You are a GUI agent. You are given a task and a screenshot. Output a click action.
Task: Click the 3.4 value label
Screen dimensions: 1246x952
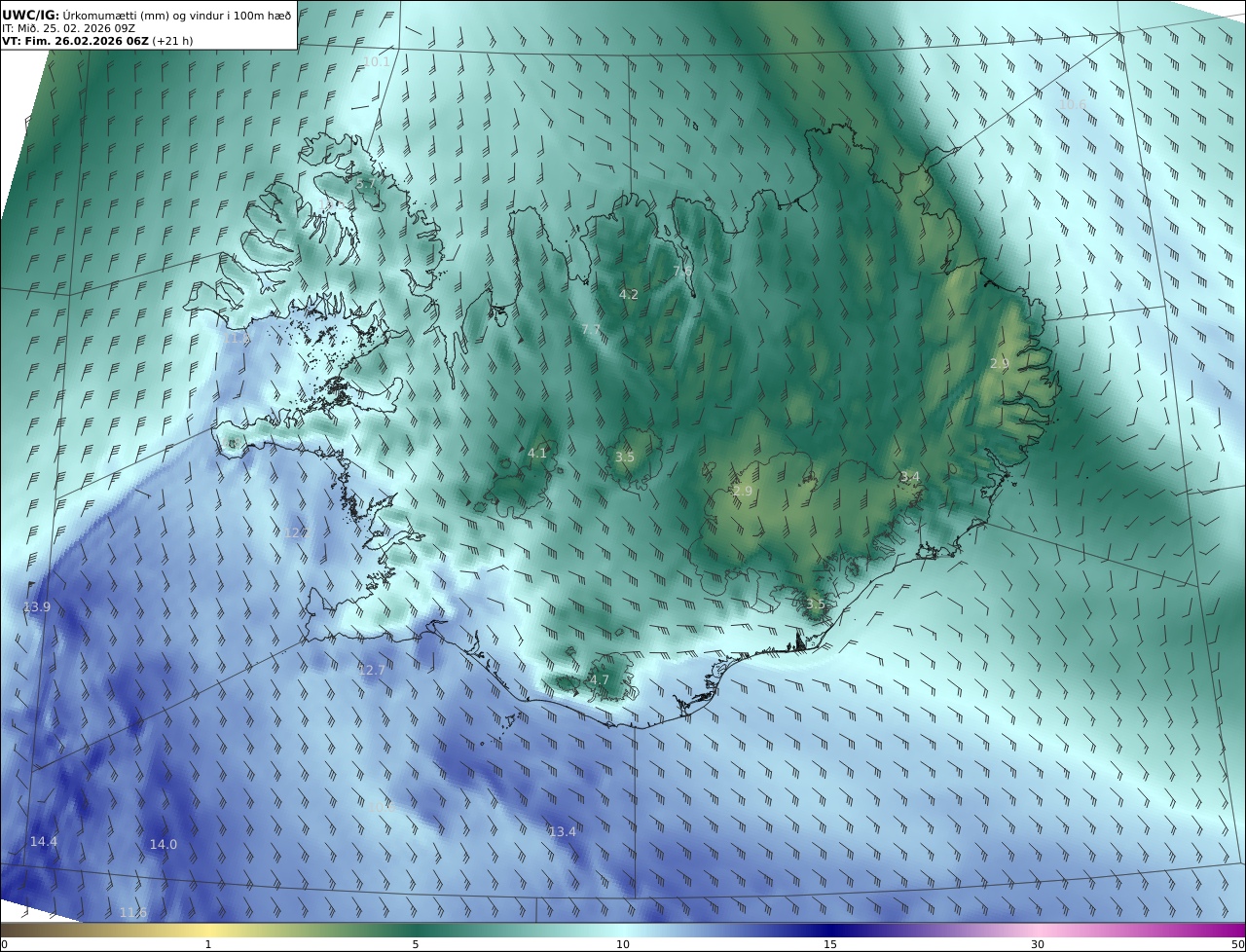910,477
